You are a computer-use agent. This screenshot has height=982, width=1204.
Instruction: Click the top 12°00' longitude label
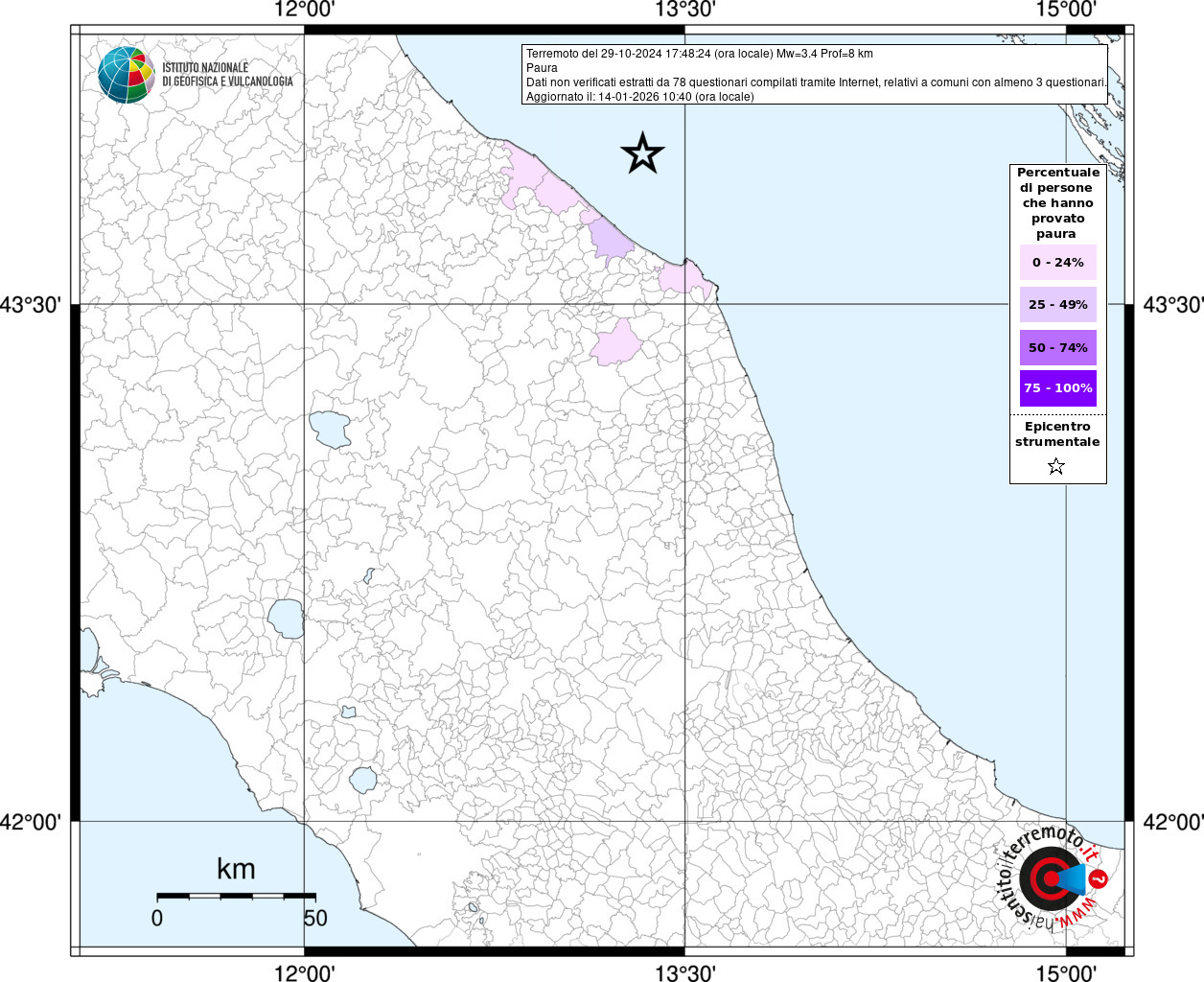[x=305, y=10]
